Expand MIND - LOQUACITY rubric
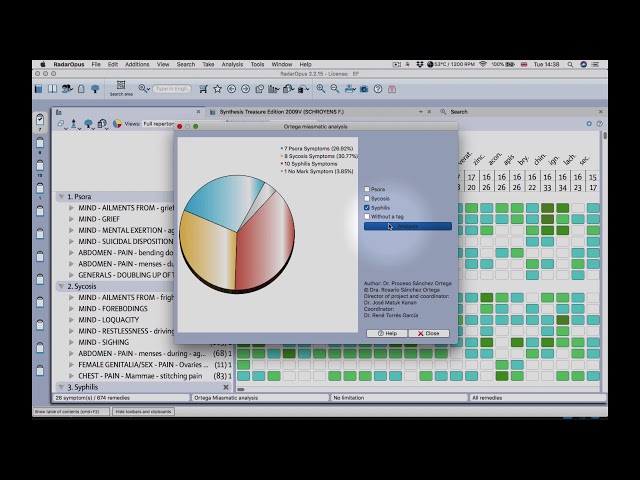 click(71, 320)
